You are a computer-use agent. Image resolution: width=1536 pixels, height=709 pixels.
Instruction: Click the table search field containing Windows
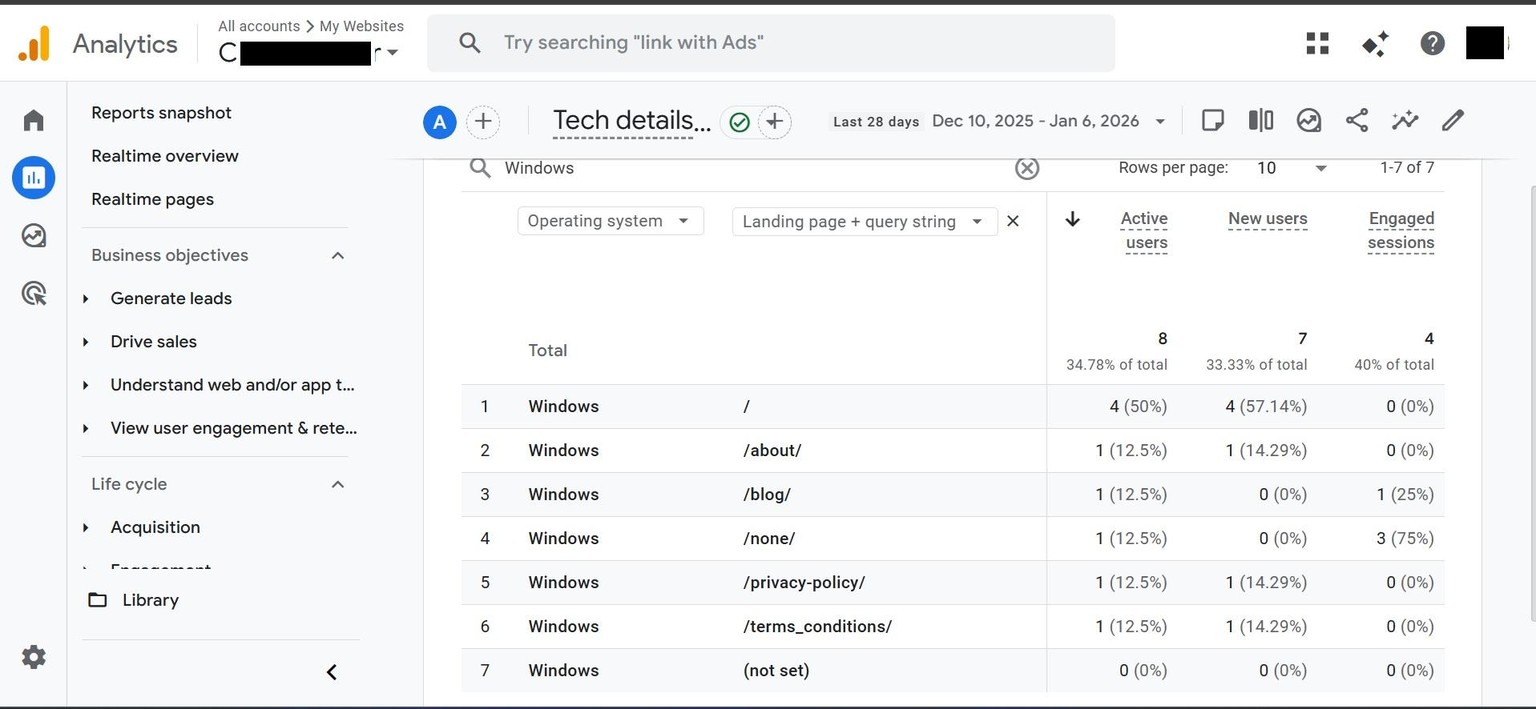(x=755, y=168)
